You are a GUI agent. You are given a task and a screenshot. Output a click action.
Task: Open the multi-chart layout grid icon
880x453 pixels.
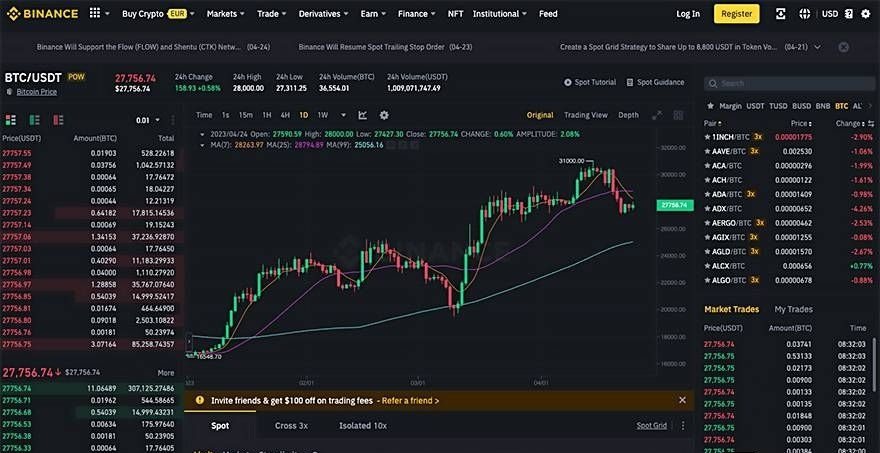click(x=678, y=115)
